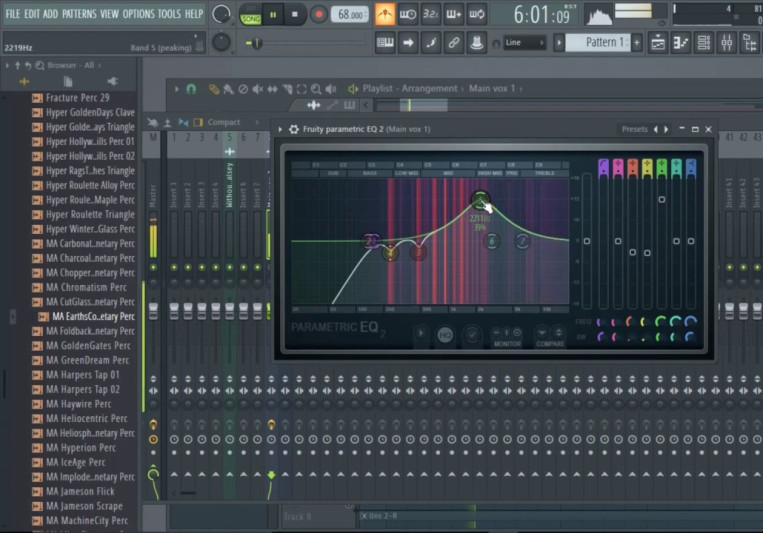Adjust the main volume knob

coord(221,15)
